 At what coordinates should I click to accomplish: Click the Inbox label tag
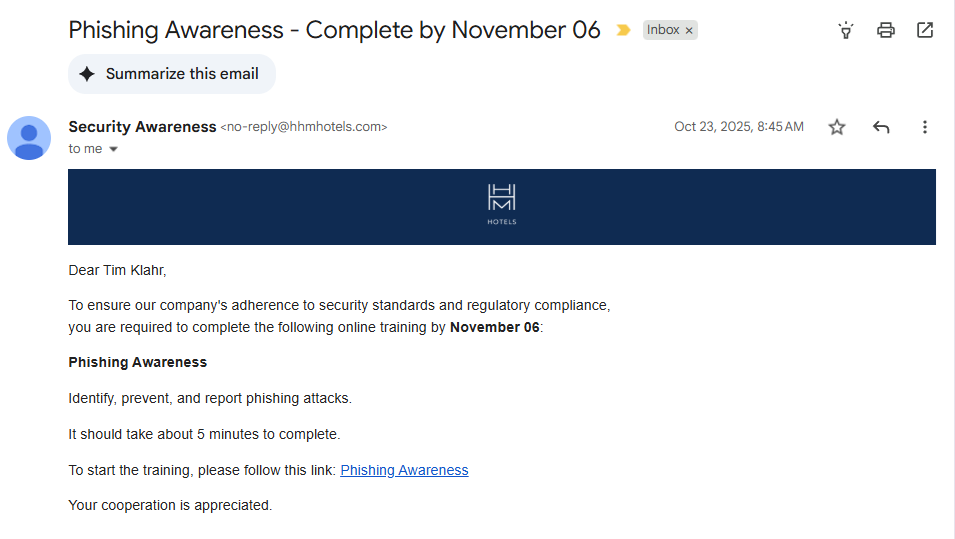[662, 30]
